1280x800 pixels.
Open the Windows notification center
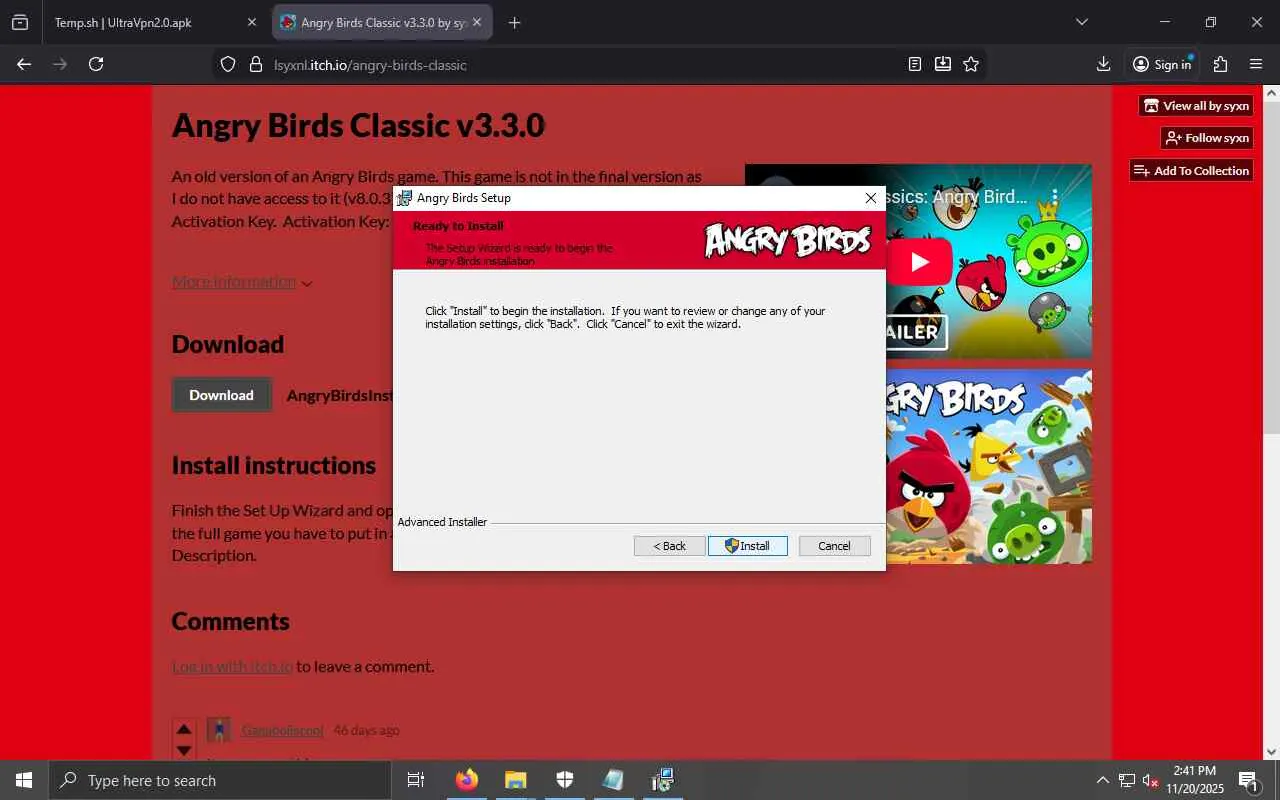[1248, 780]
